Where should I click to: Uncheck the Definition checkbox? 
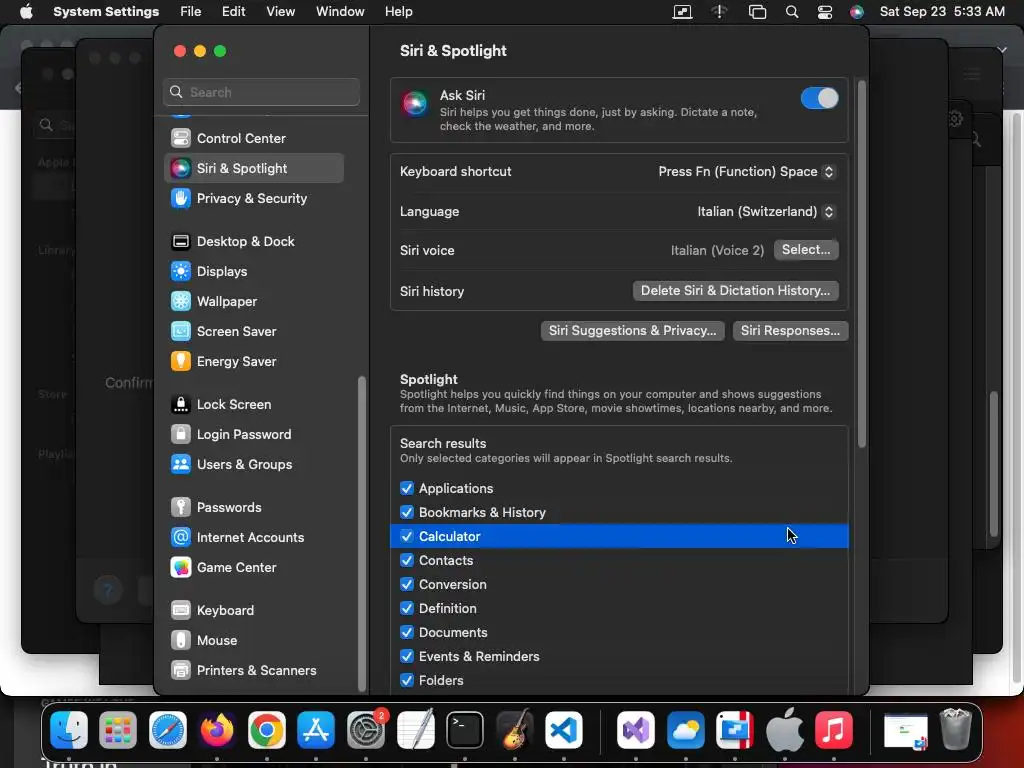click(x=407, y=608)
